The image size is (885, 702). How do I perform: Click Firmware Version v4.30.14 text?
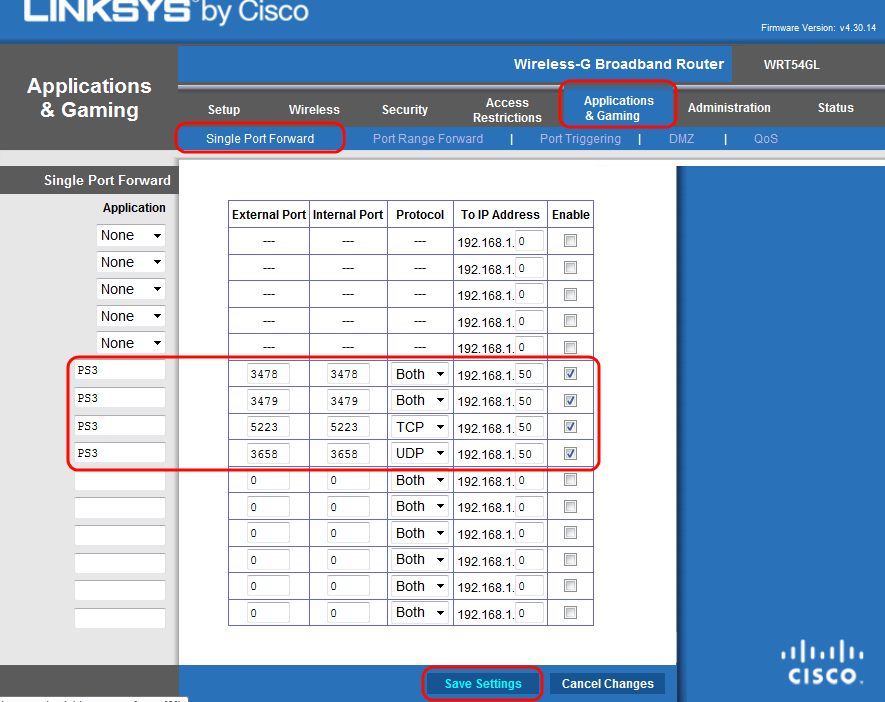818,28
